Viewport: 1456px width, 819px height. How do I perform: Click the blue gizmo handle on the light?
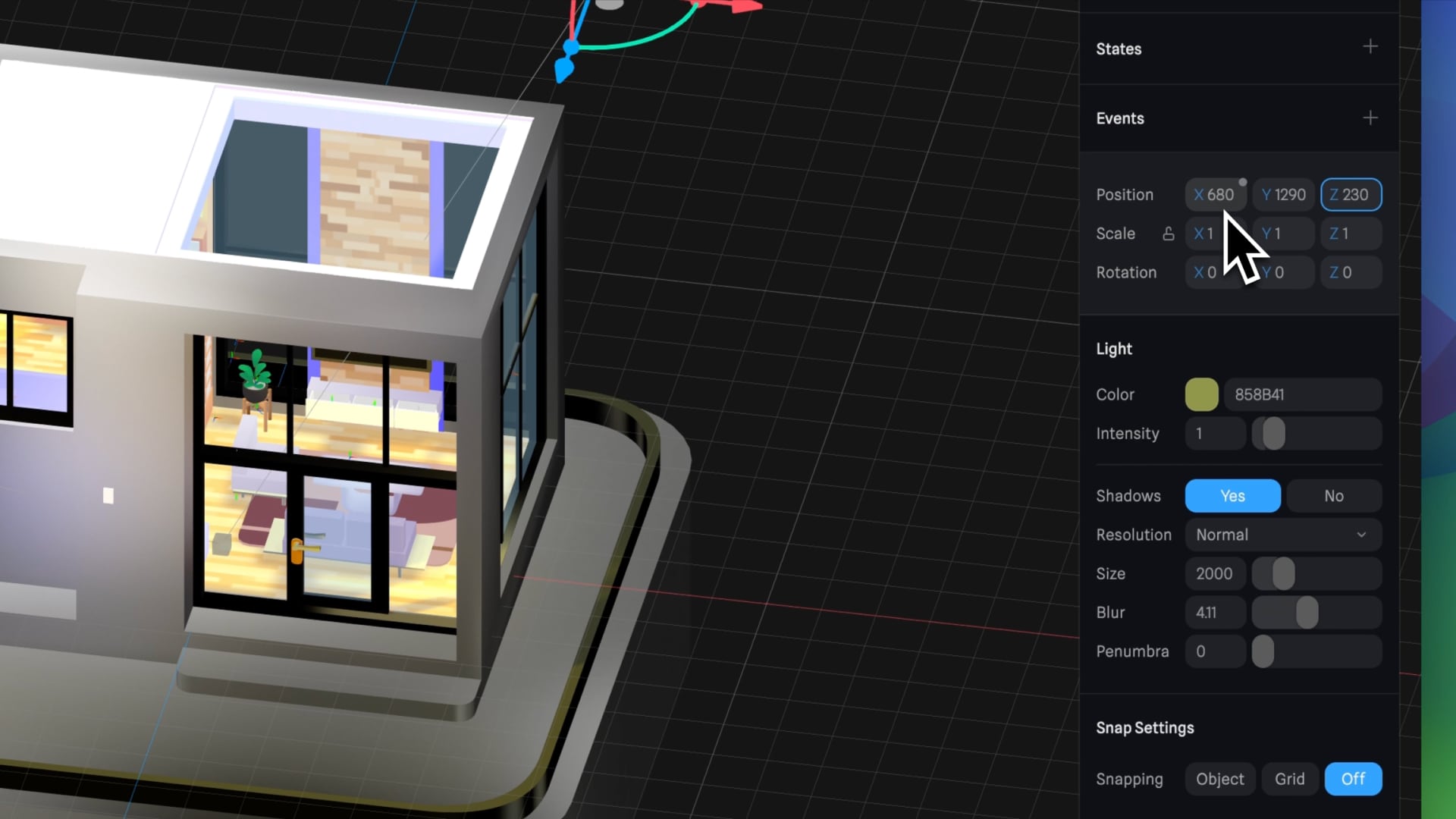pyautogui.click(x=564, y=68)
